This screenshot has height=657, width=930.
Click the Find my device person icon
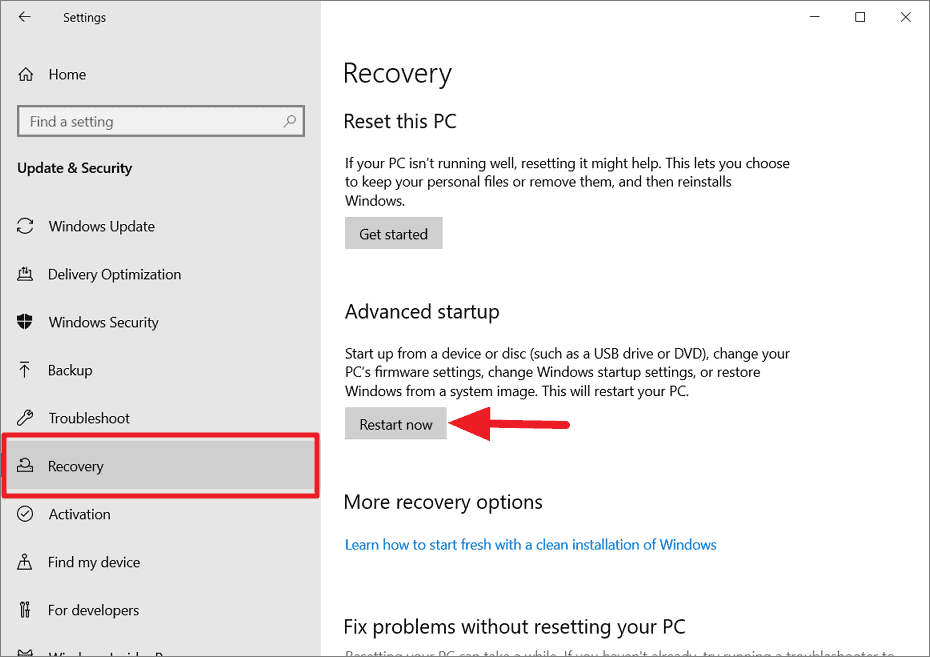(x=24, y=562)
